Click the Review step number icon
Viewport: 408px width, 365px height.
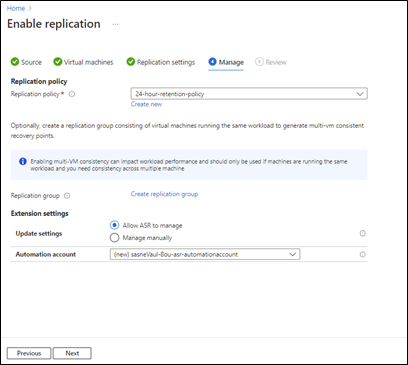(259, 62)
